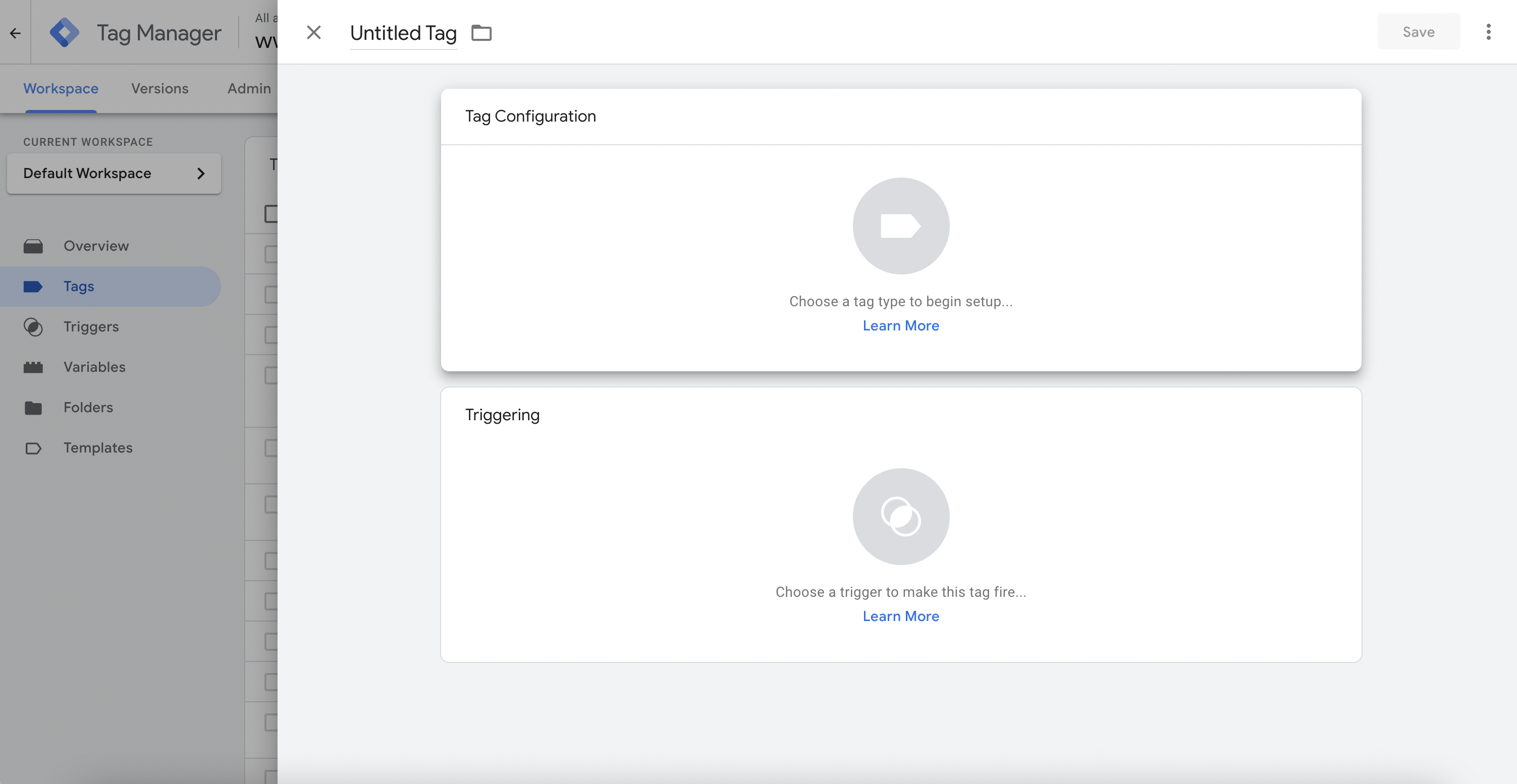Image resolution: width=1517 pixels, height=784 pixels.
Task: Click the folder icon beside Untitled Tag
Action: point(481,33)
